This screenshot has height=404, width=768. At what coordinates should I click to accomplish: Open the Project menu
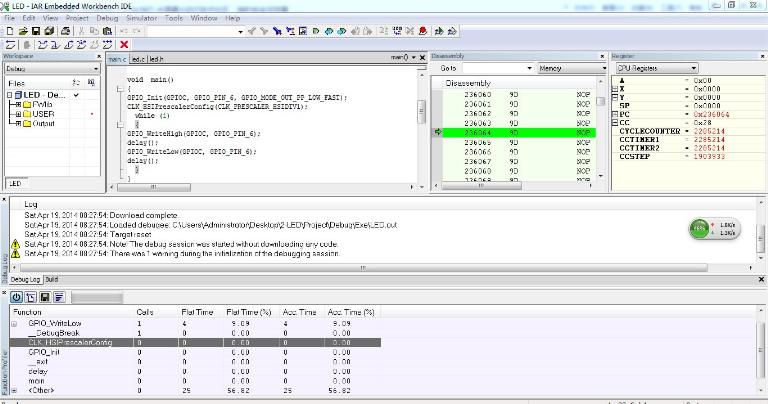click(77, 18)
